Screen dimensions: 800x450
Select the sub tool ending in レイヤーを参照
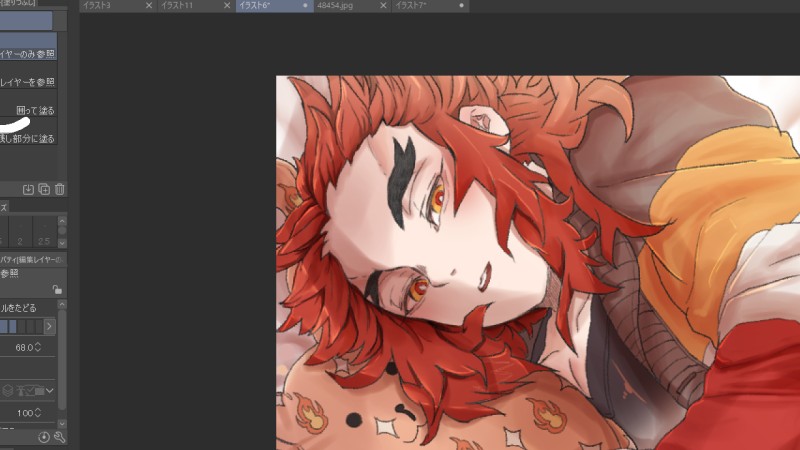28,76
